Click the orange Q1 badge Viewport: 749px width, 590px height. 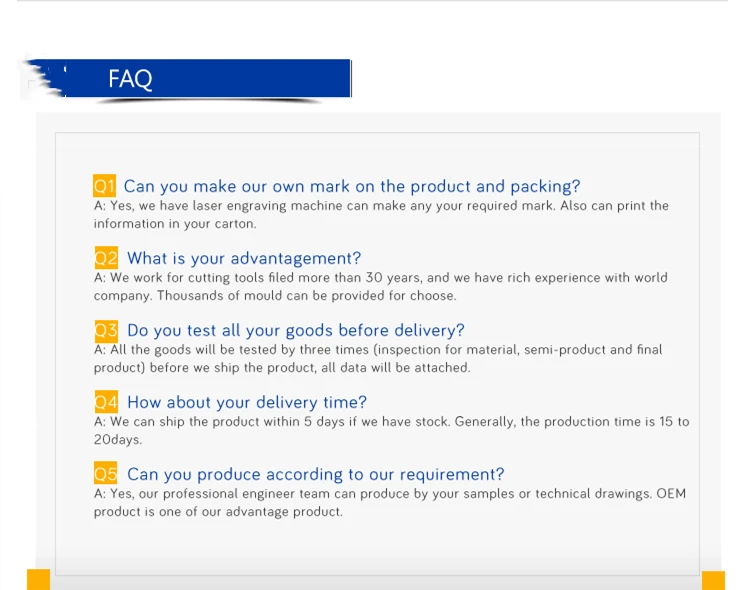(x=105, y=186)
